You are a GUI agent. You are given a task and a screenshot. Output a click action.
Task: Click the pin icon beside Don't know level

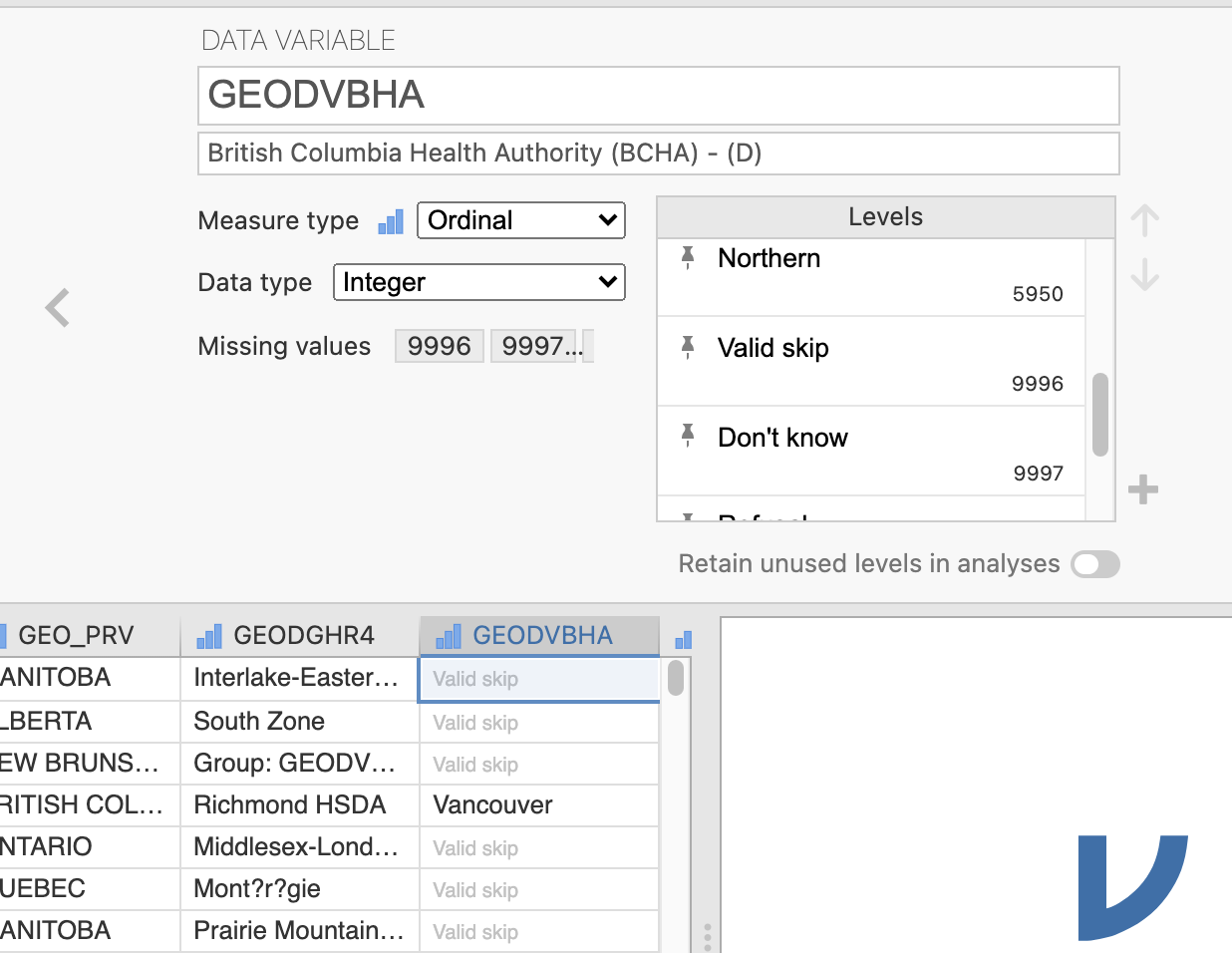(688, 437)
